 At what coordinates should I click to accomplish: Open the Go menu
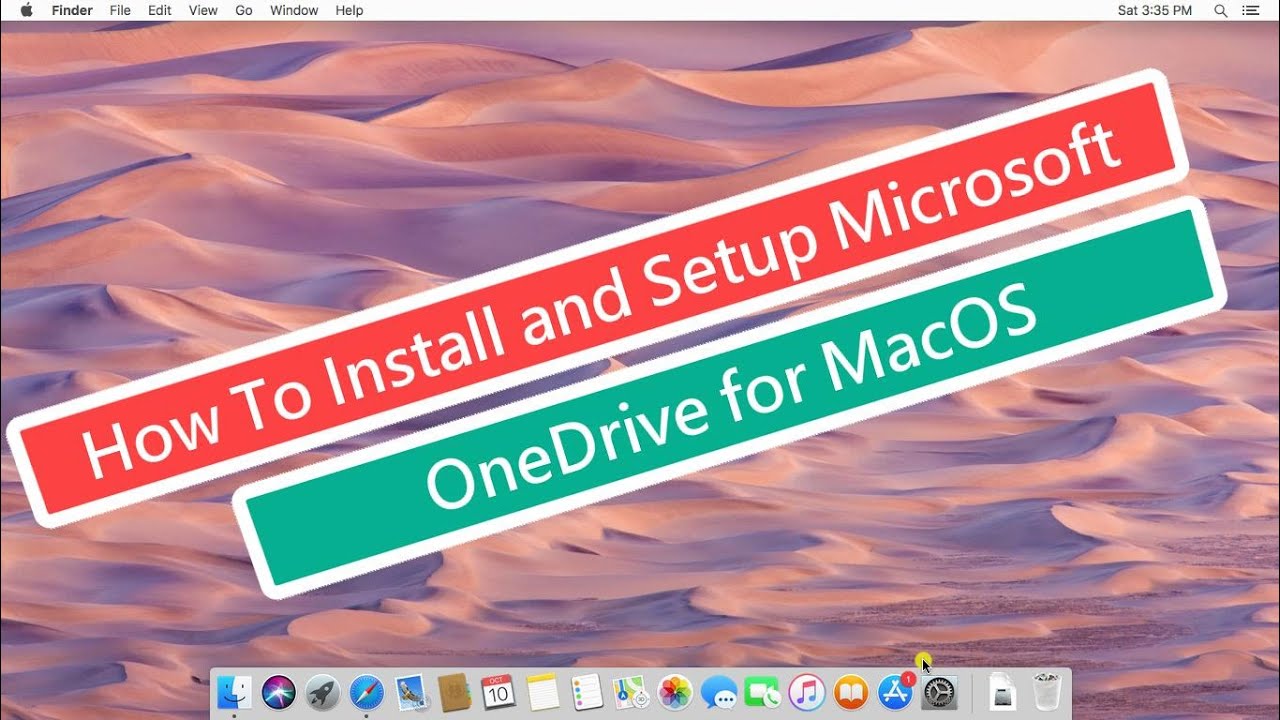[244, 10]
